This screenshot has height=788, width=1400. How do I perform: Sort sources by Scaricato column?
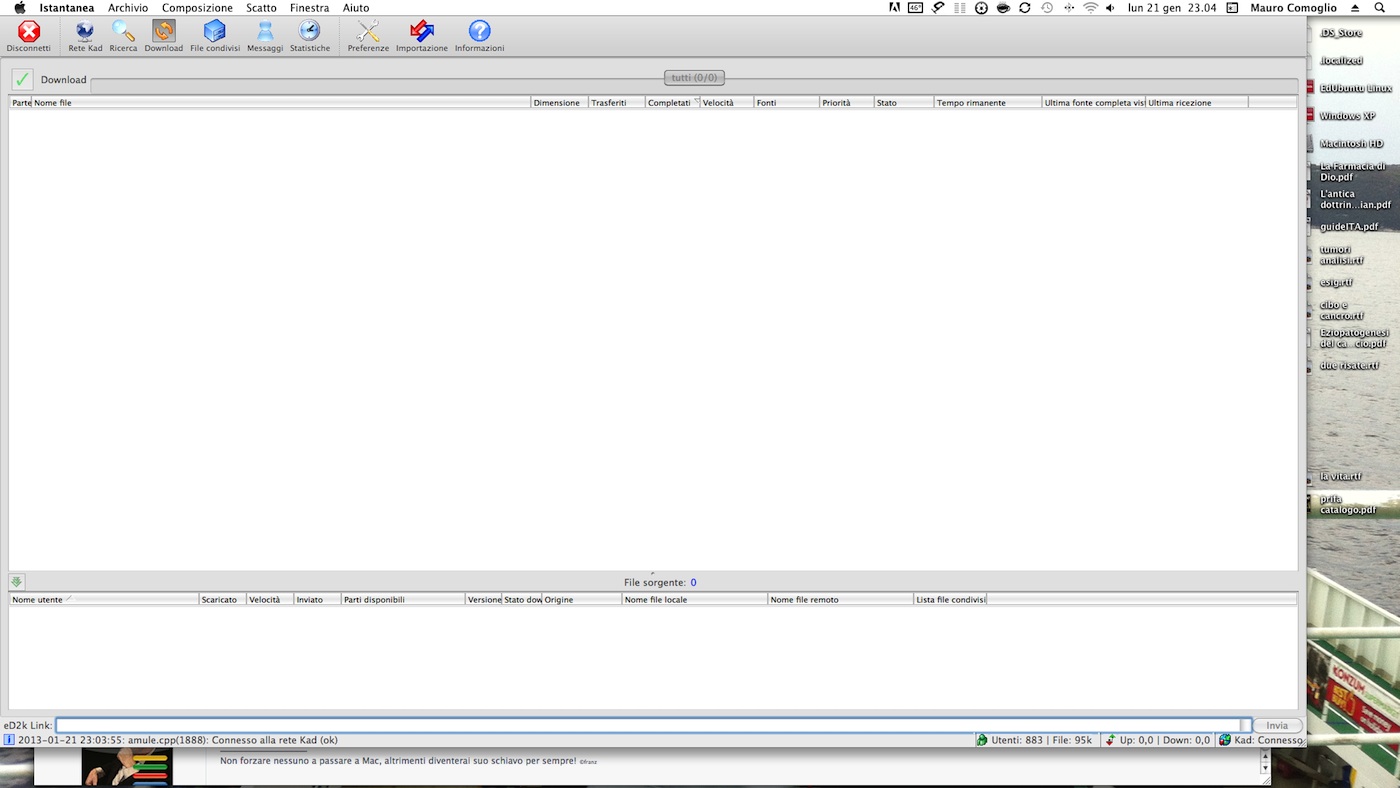point(222,600)
